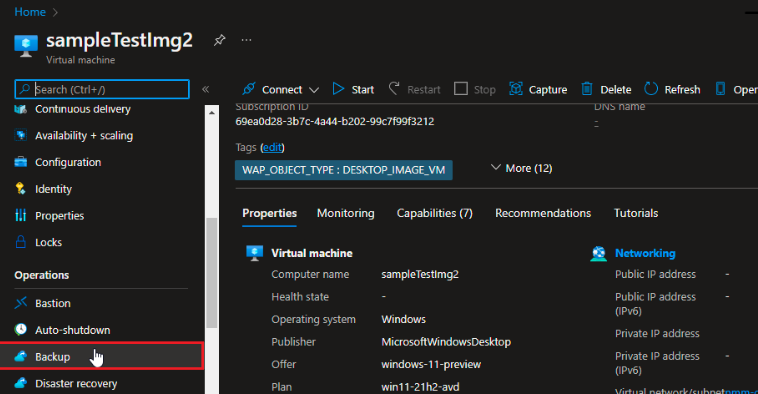Click the sidebar scrollbar up arrow

pyautogui.click(x=212, y=113)
